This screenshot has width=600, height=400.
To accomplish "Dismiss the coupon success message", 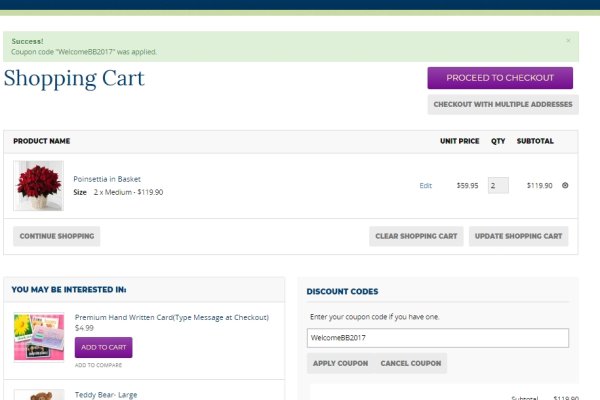I will [x=568, y=41].
